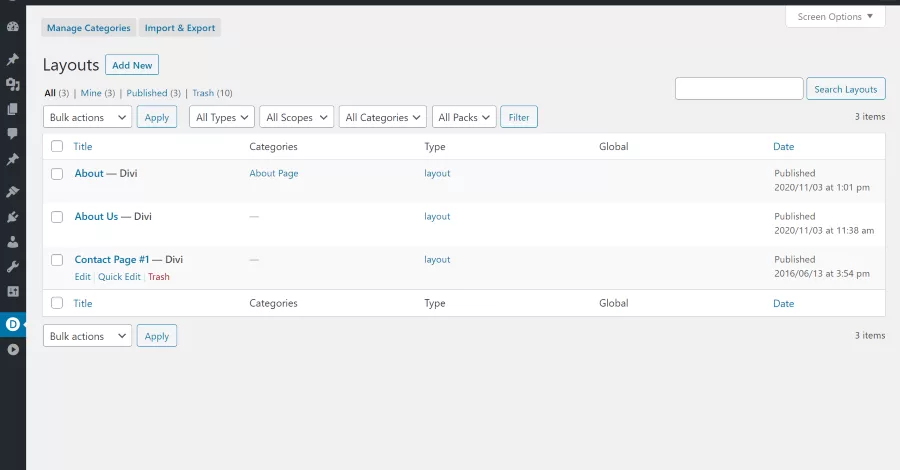This screenshot has height=470, width=900.
Task: Click the '2020/11/03 at 11:38 am' date text
Action: click(x=824, y=230)
